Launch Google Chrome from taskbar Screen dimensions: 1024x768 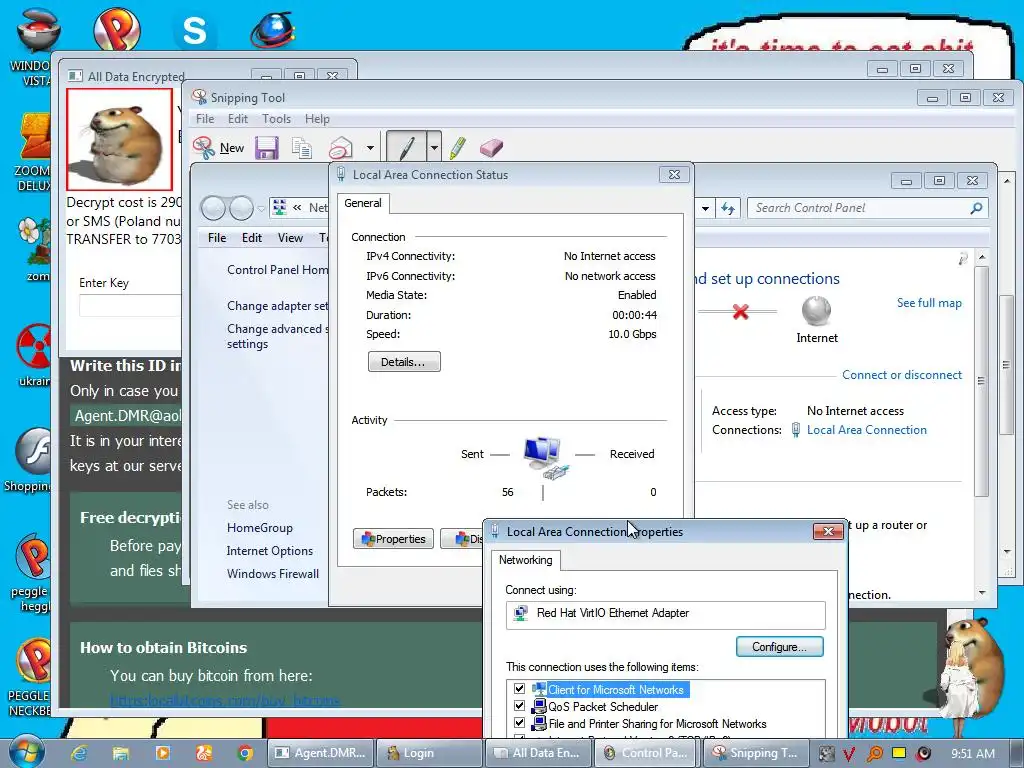click(x=245, y=753)
